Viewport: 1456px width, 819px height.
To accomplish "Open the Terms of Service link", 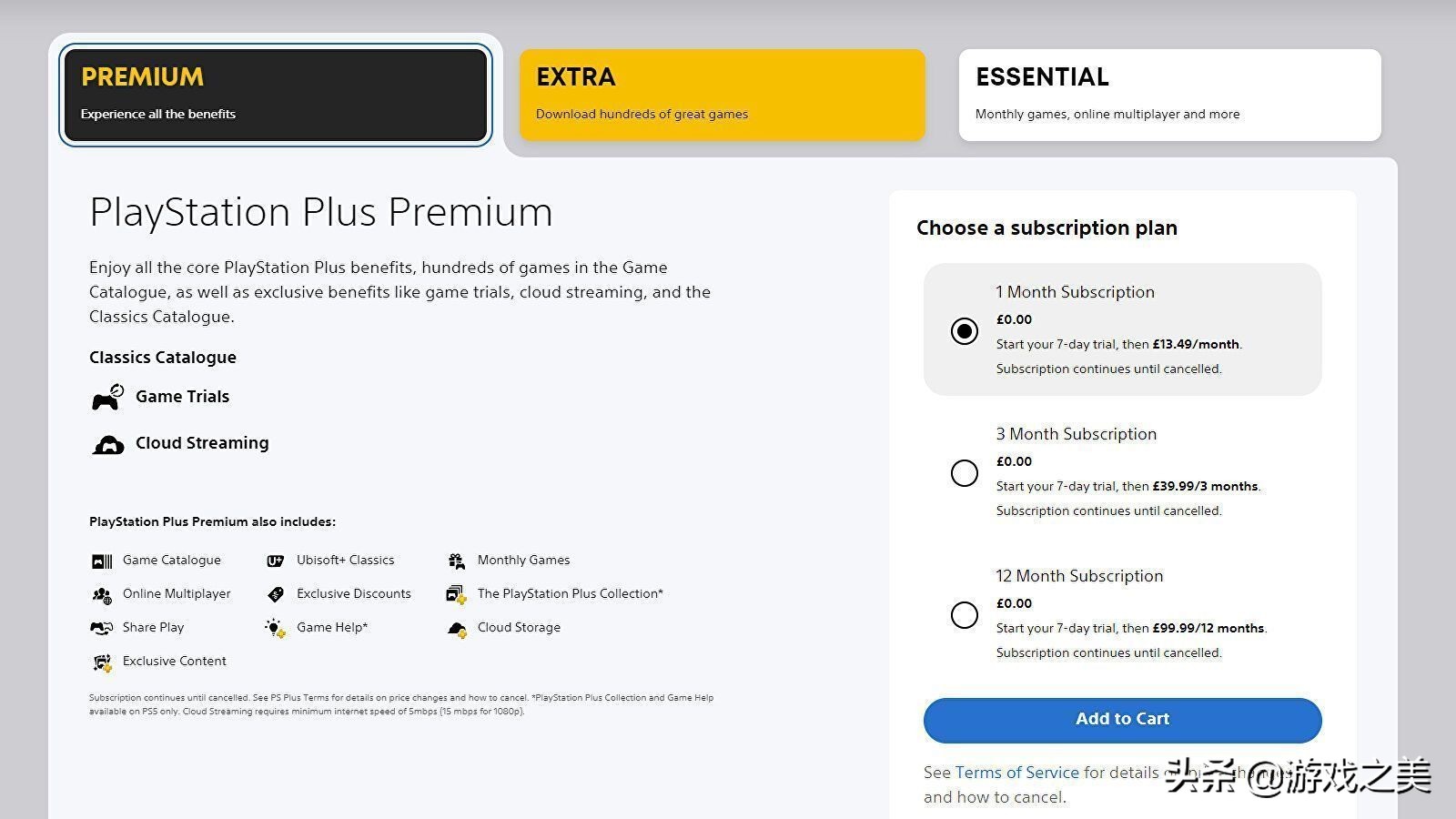I will coord(1016,773).
